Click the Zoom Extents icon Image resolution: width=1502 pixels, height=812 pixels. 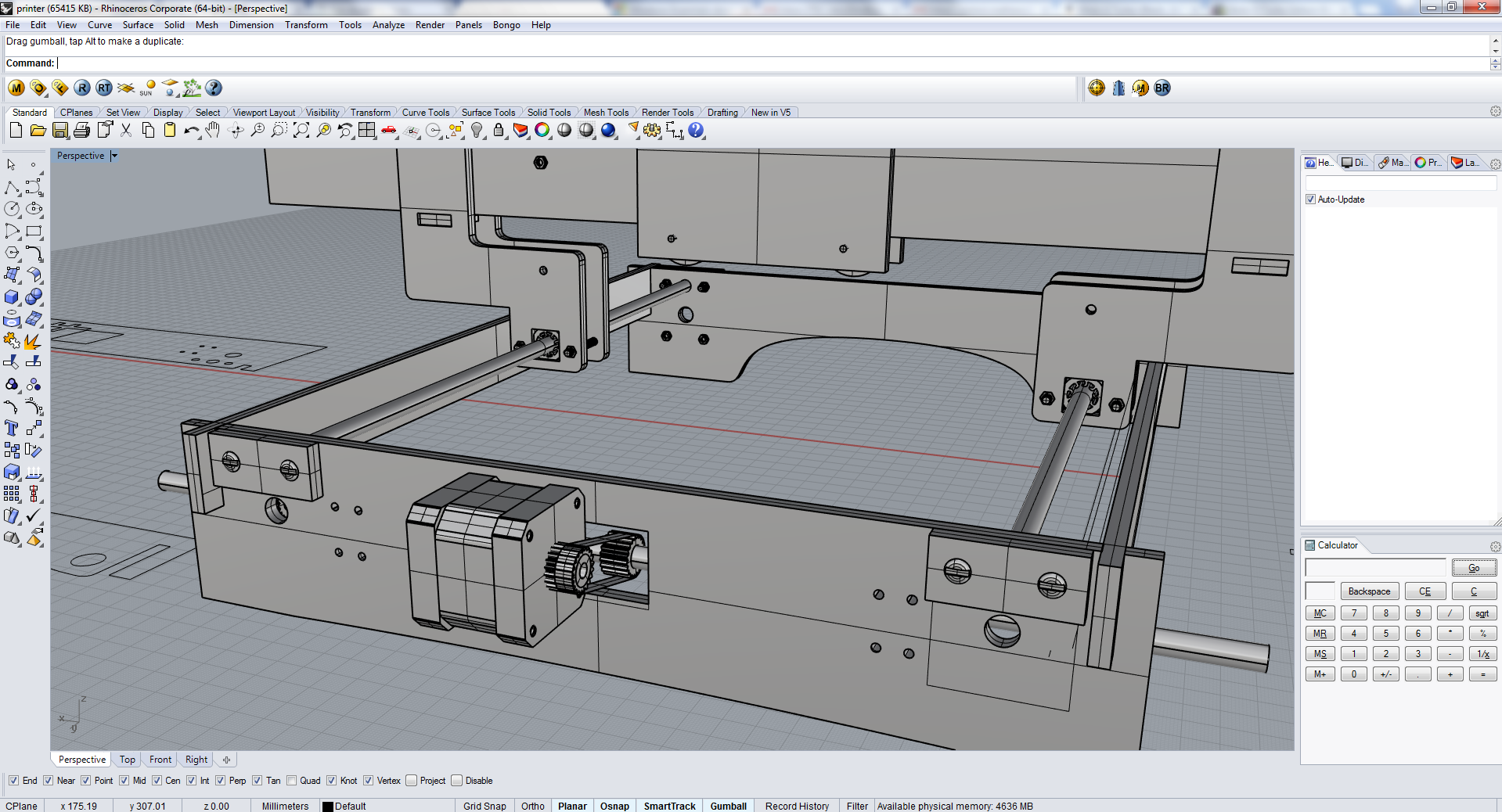[301, 131]
